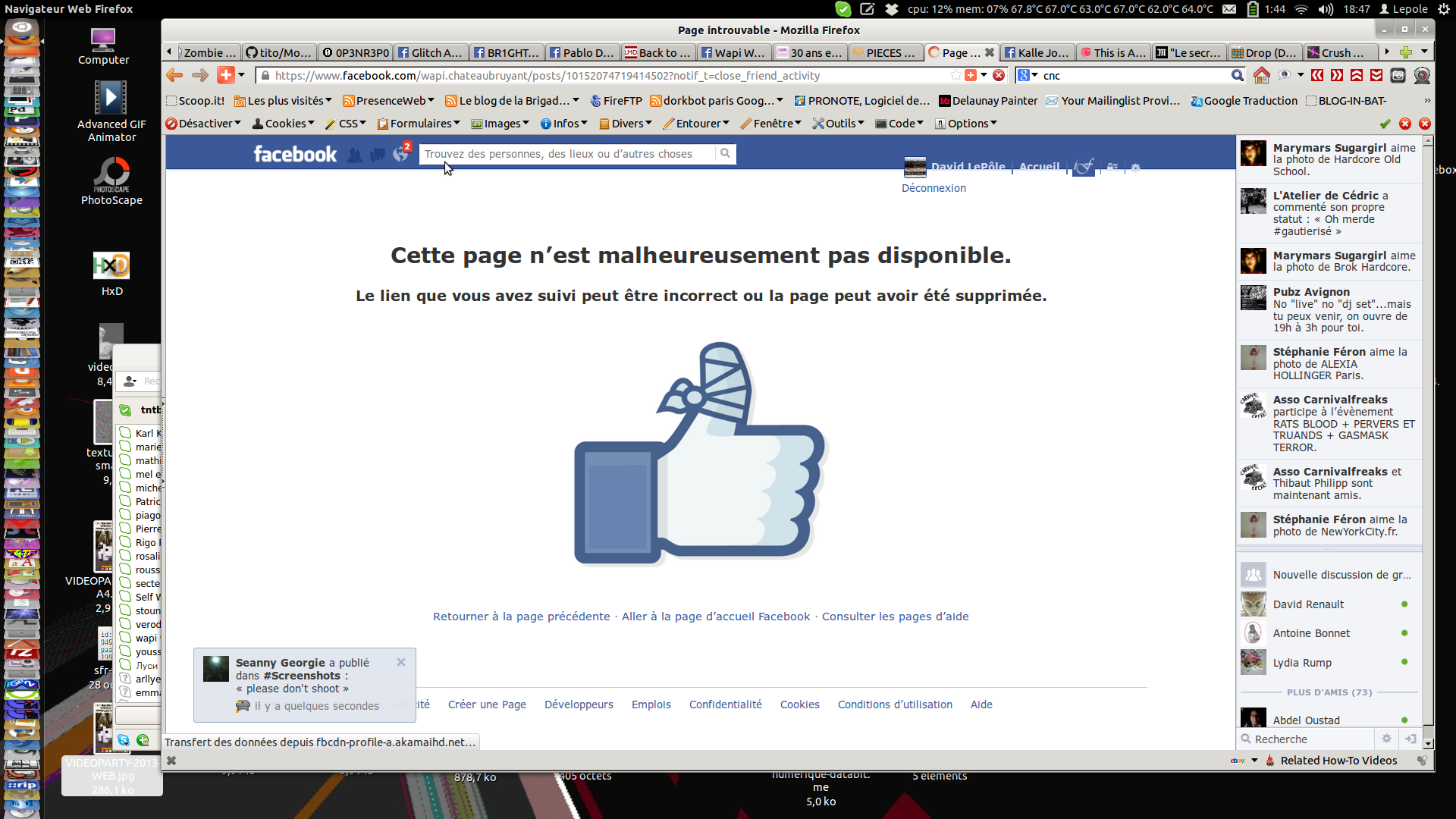Click Déconnexion link
The width and height of the screenshot is (1456, 819).
pyautogui.click(x=934, y=188)
